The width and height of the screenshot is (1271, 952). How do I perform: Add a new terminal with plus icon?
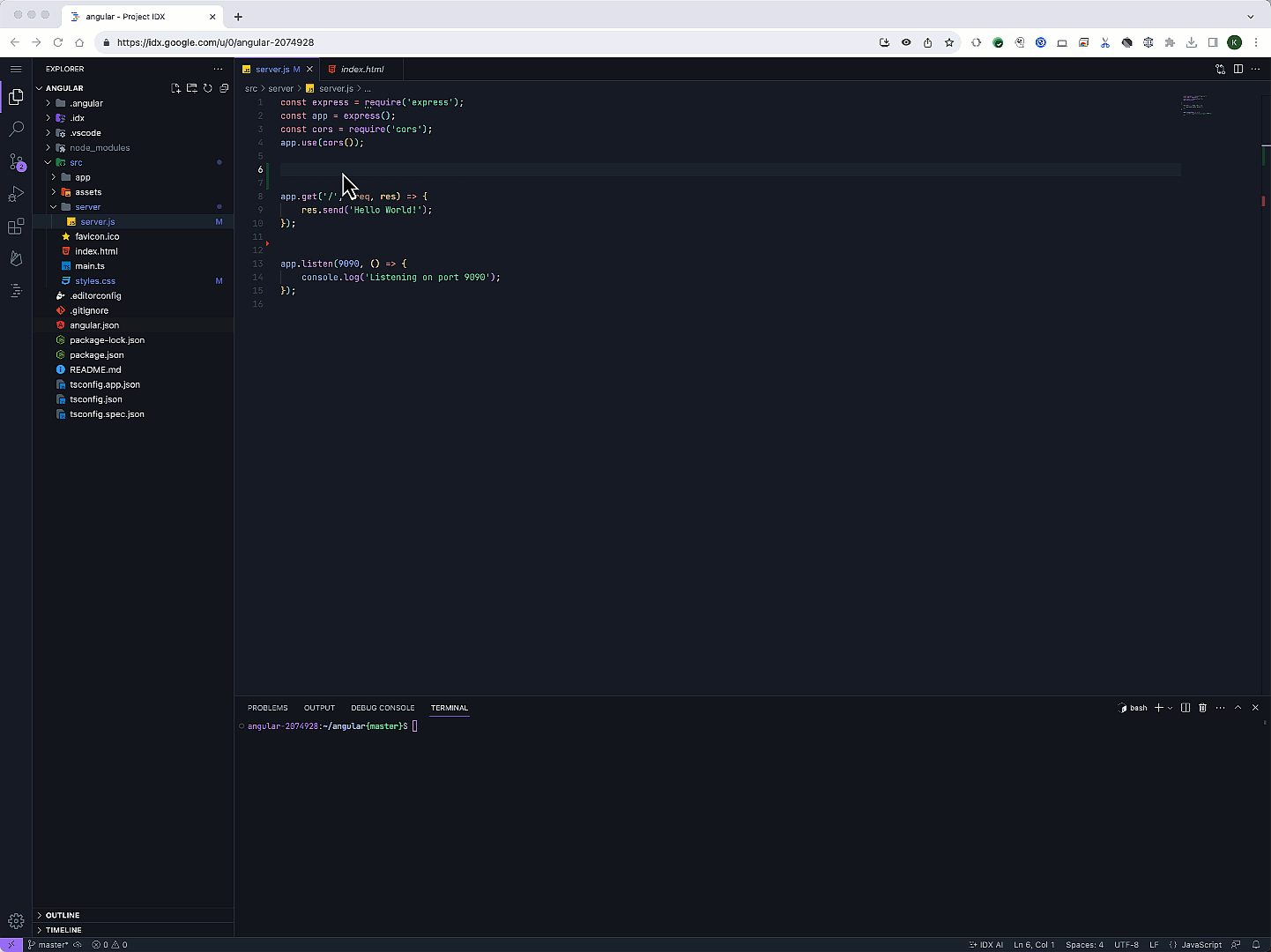click(x=1158, y=708)
